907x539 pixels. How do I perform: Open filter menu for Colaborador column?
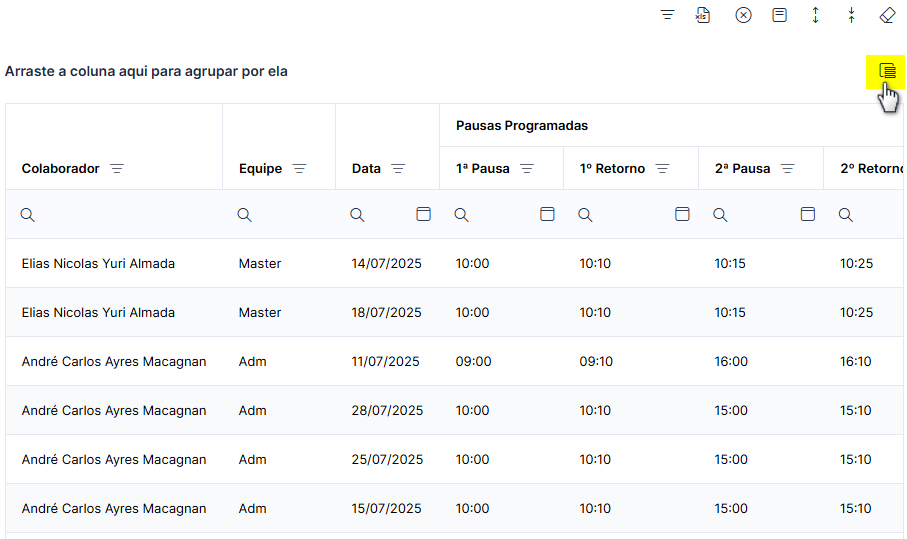pos(117,169)
